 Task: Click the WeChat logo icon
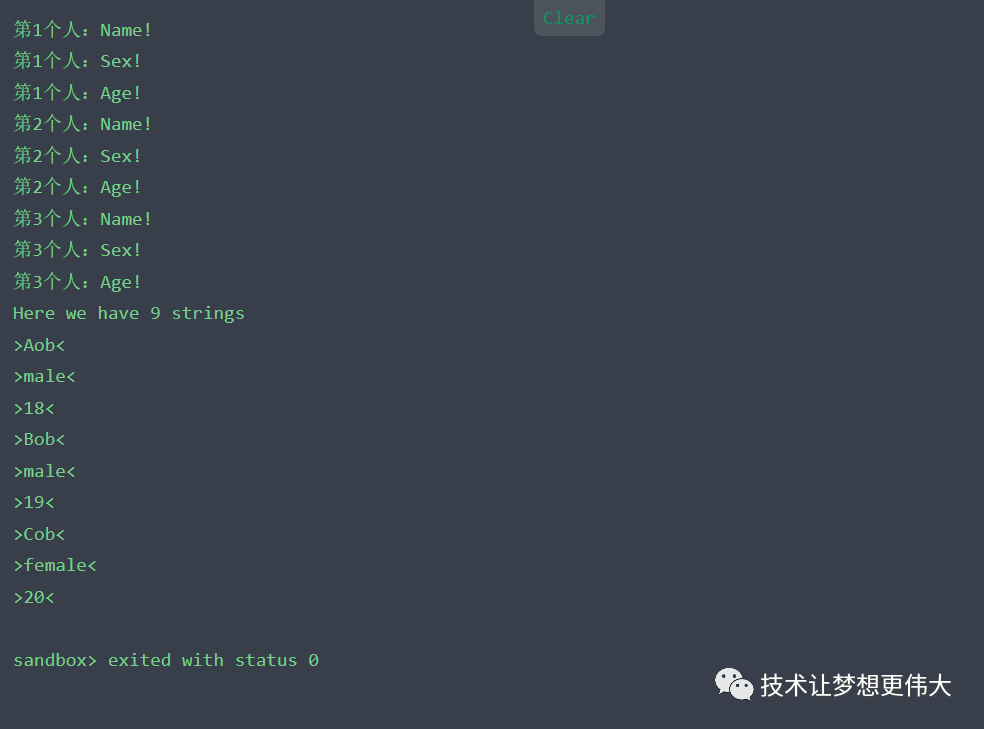734,684
